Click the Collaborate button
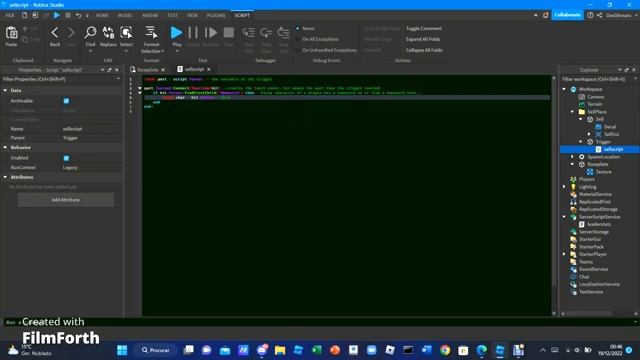The image size is (640, 360). coord(567,15)
